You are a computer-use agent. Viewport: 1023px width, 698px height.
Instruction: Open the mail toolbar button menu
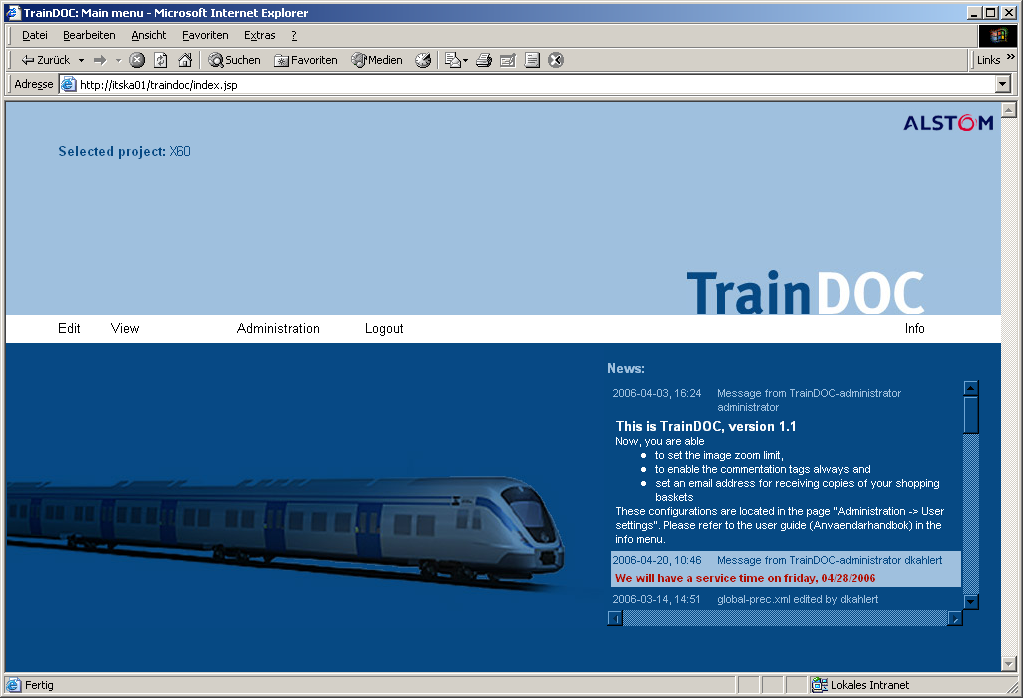pos(456,60)
